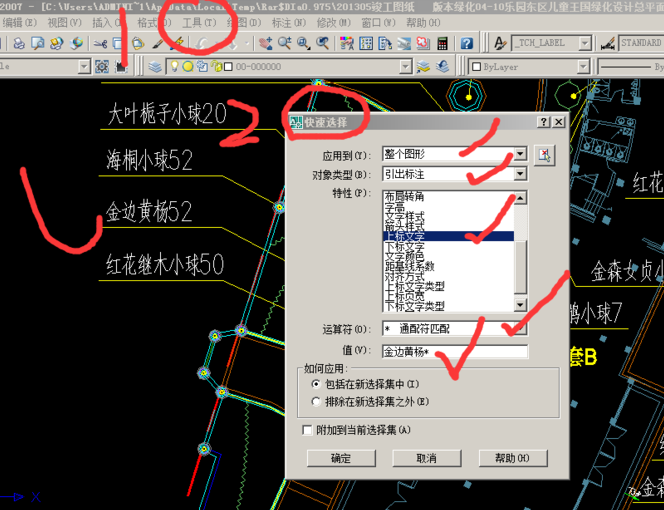Open the layer properties manager icon

pos(155,66)
